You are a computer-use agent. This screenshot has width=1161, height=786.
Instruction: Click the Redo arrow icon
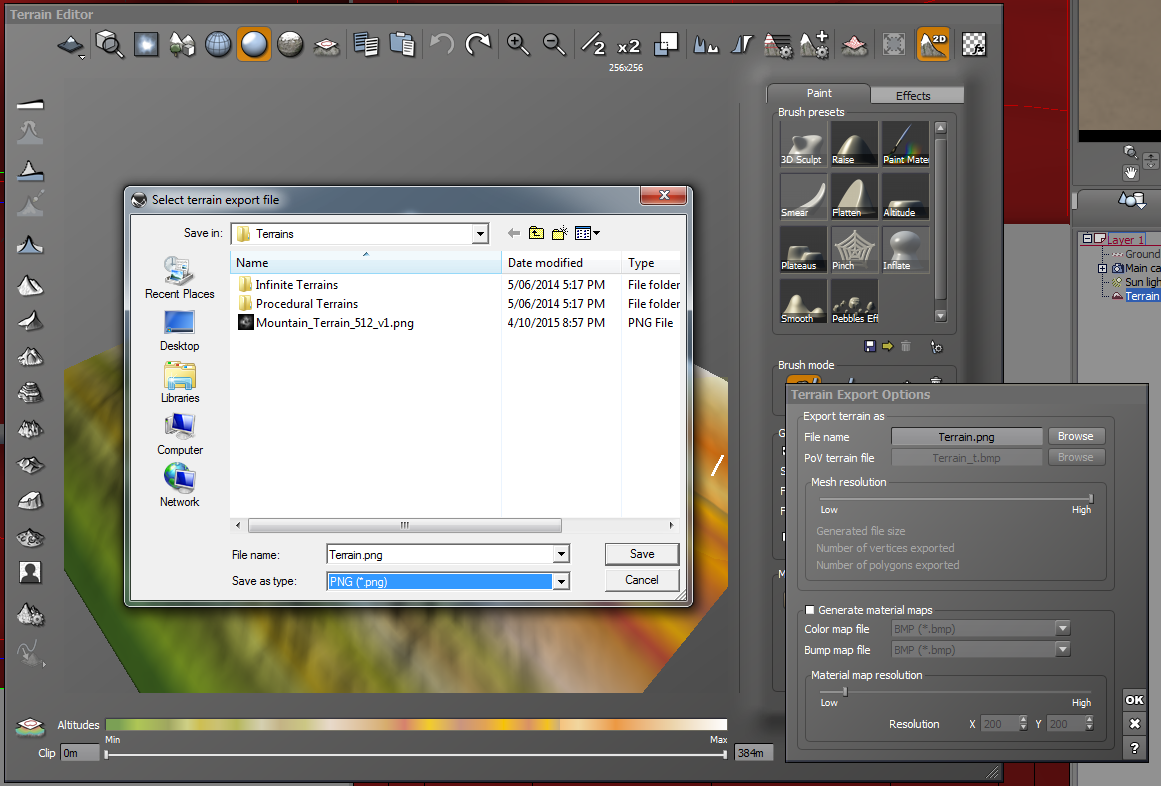tap(478, 44)
